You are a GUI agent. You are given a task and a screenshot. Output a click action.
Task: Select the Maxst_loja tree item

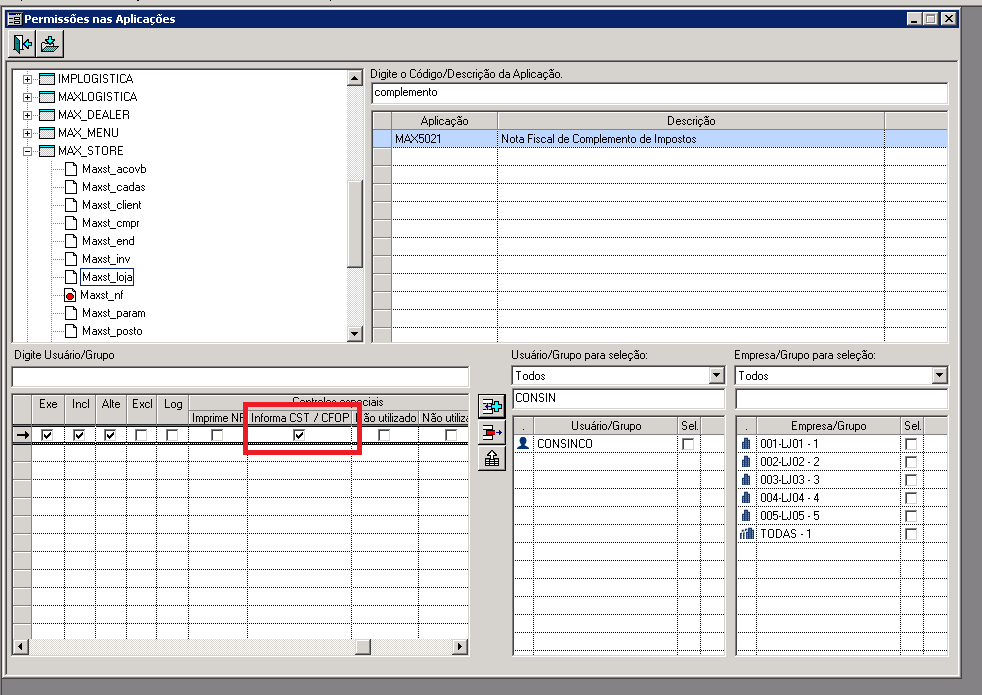[x=107, y=277]
